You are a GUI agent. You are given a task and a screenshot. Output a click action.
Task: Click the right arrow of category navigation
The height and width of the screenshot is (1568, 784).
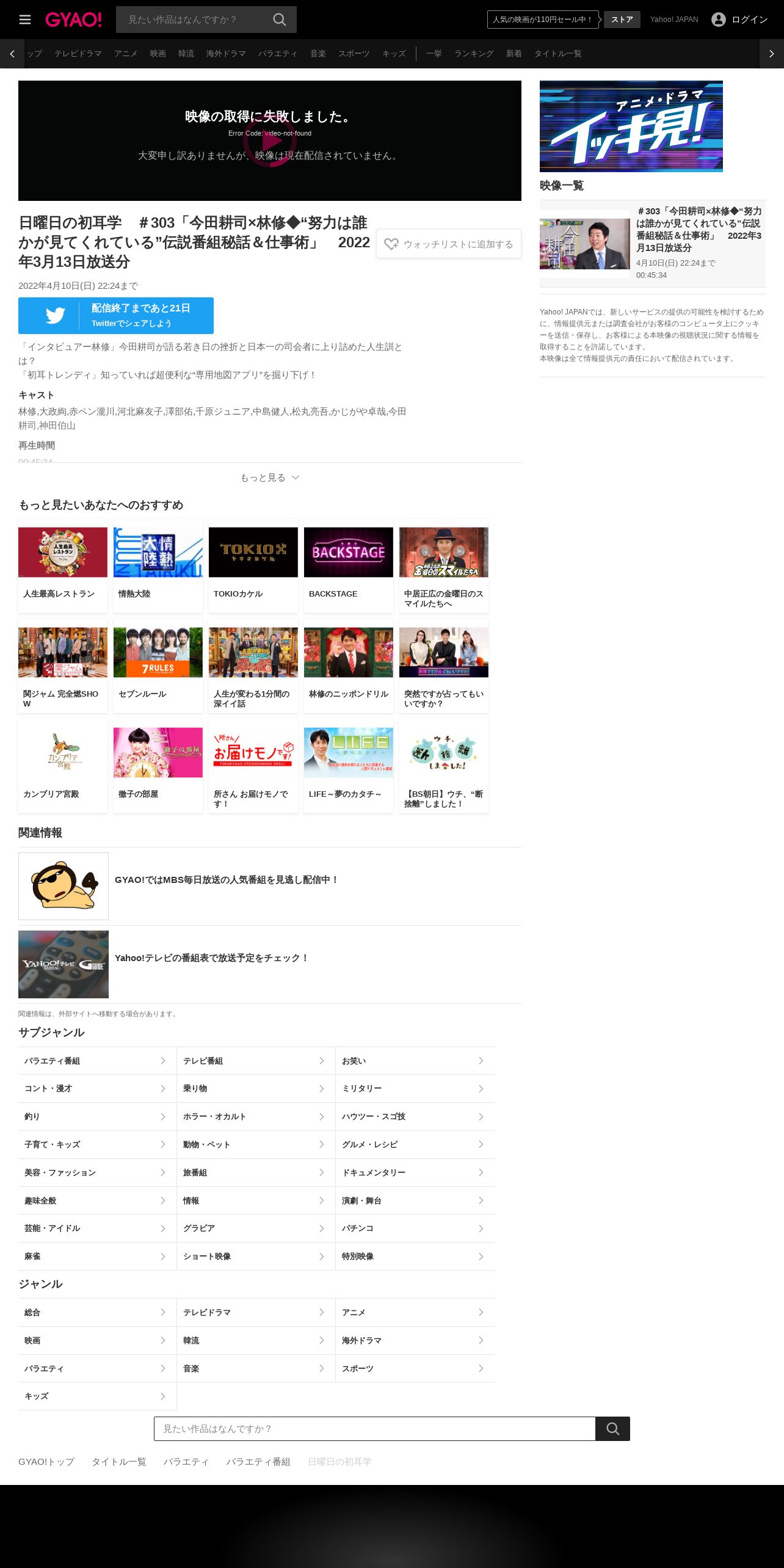pos(772,54)
